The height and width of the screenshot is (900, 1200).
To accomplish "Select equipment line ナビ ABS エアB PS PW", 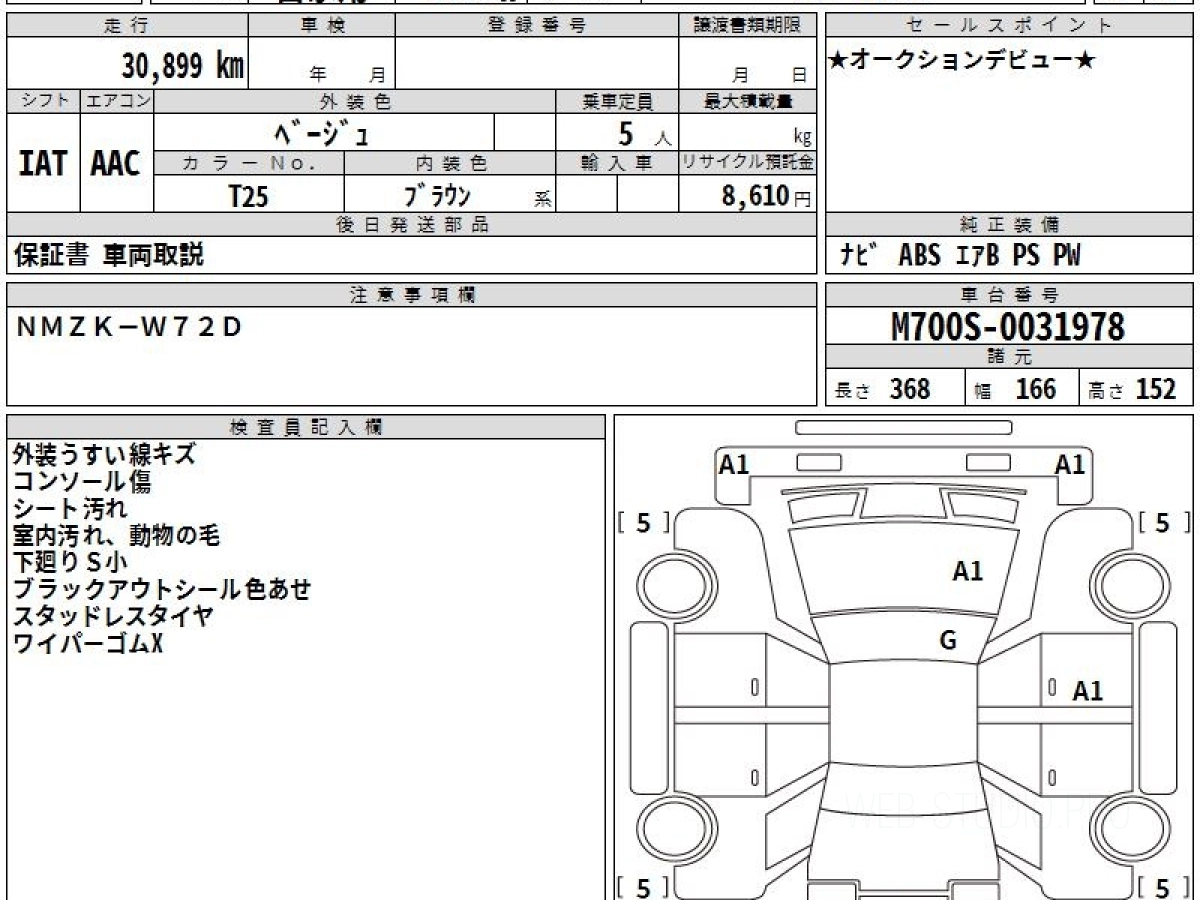I will click(x=961, y=255).
